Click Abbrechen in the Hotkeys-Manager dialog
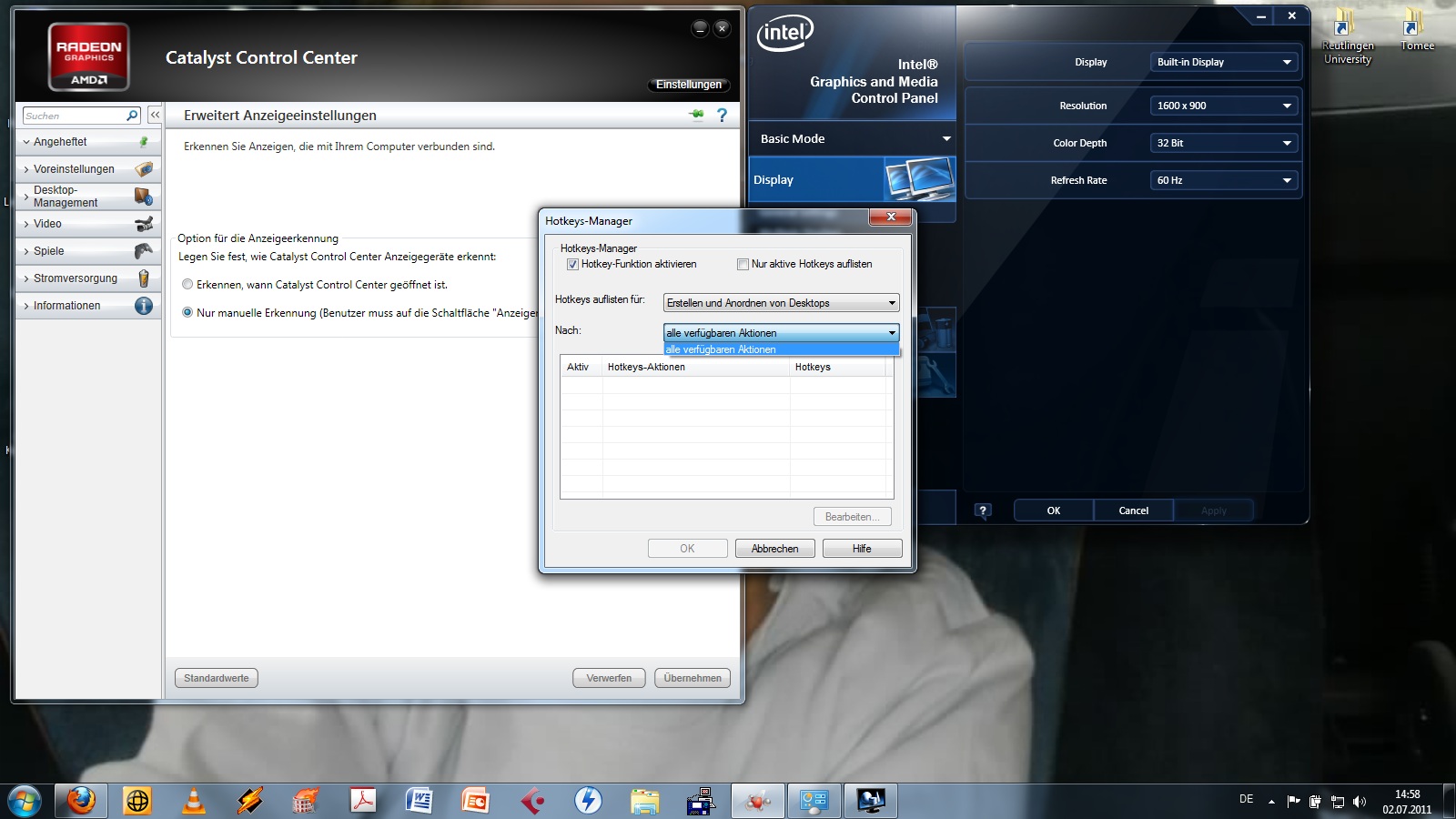 [x=775, y=549]
